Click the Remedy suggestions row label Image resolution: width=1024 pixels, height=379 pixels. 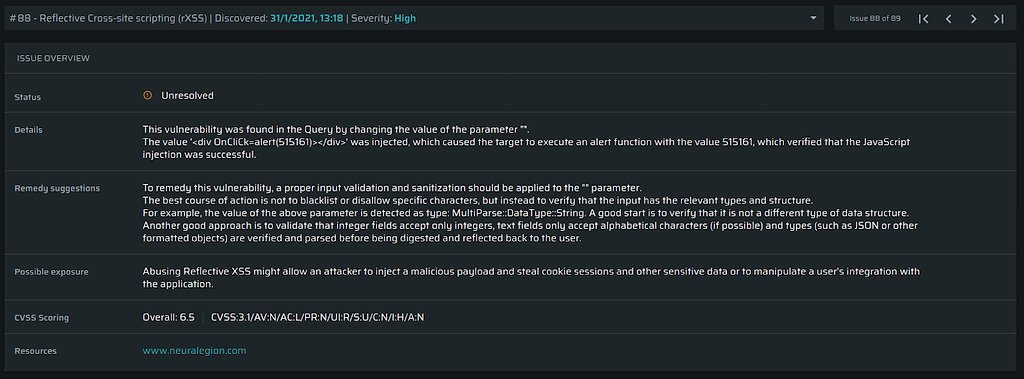tap(57, 188)
